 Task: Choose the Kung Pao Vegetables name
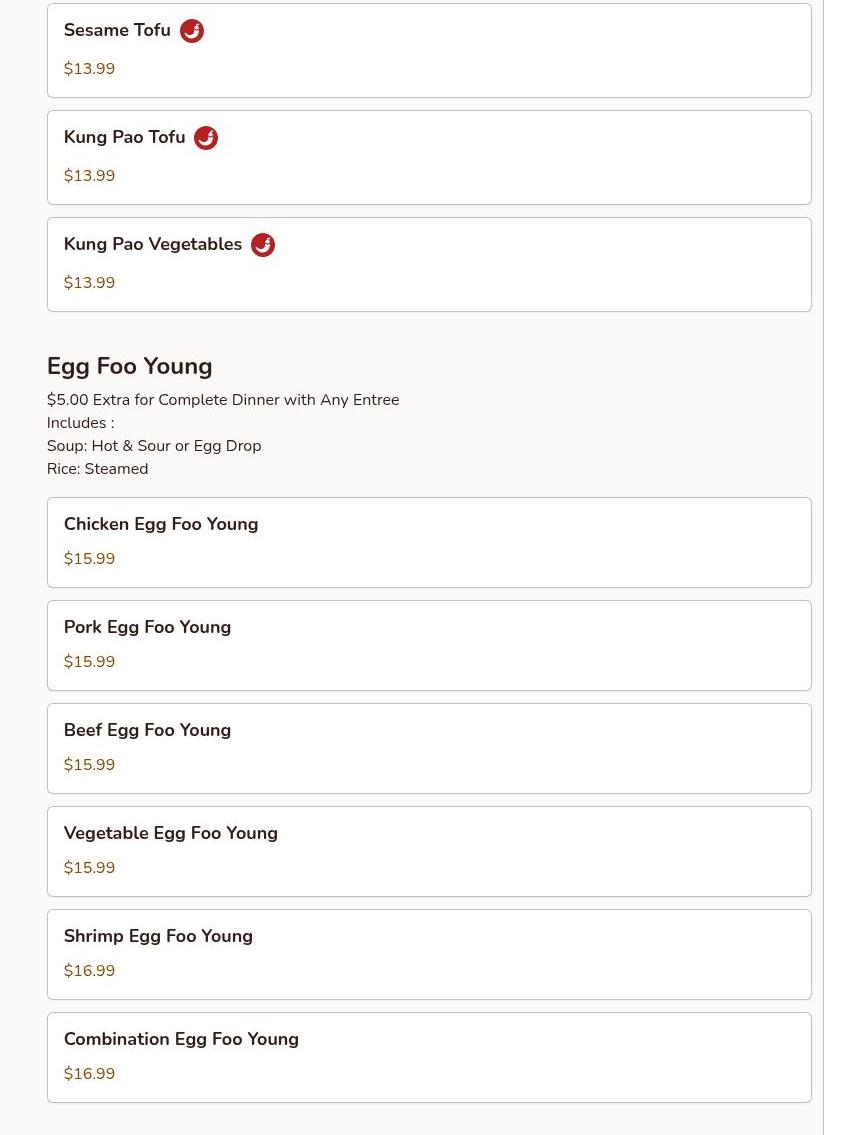coord(153,245)
